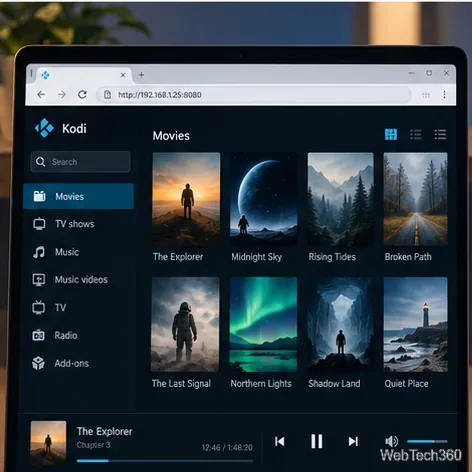472x472 pixels.
Task: Open the Broken Path poster
Action: pos(415,199)
